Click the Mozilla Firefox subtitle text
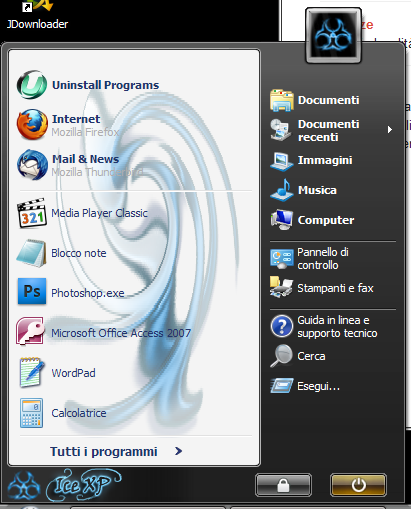This screenshot has height=509, width=411. point(85,132)
